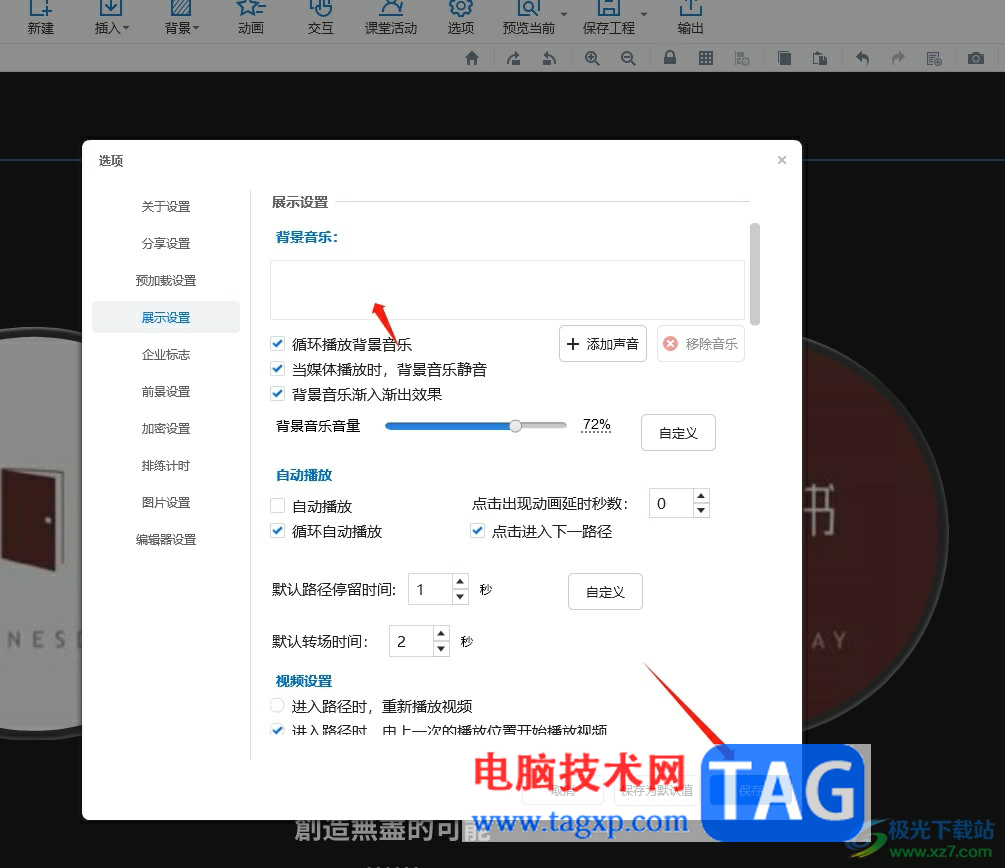Click the background music volume slider handle
1005x868 pixels.
[515, 426]
